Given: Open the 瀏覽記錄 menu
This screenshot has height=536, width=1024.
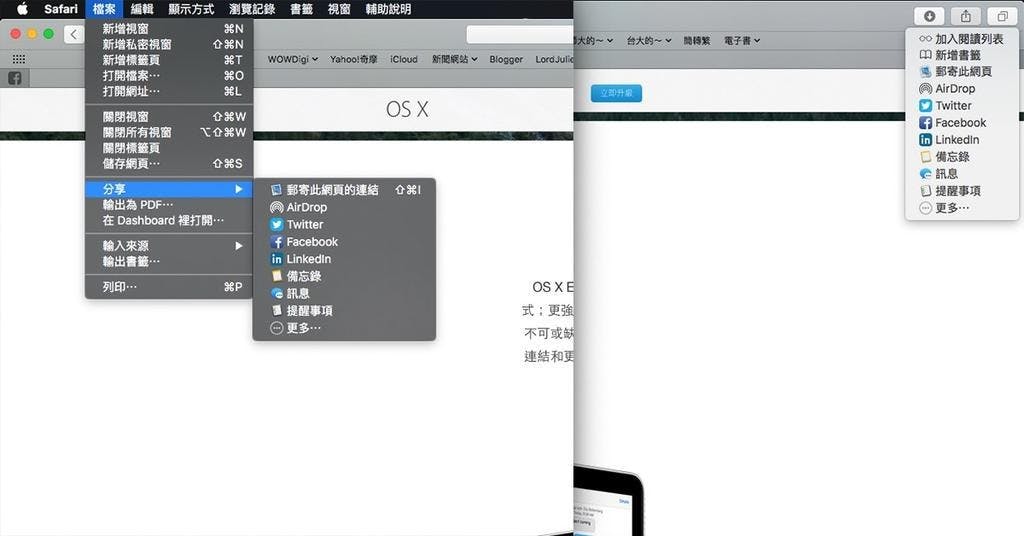Looking at the screenshot, I should pyautogui.click(x=252, y=9).
